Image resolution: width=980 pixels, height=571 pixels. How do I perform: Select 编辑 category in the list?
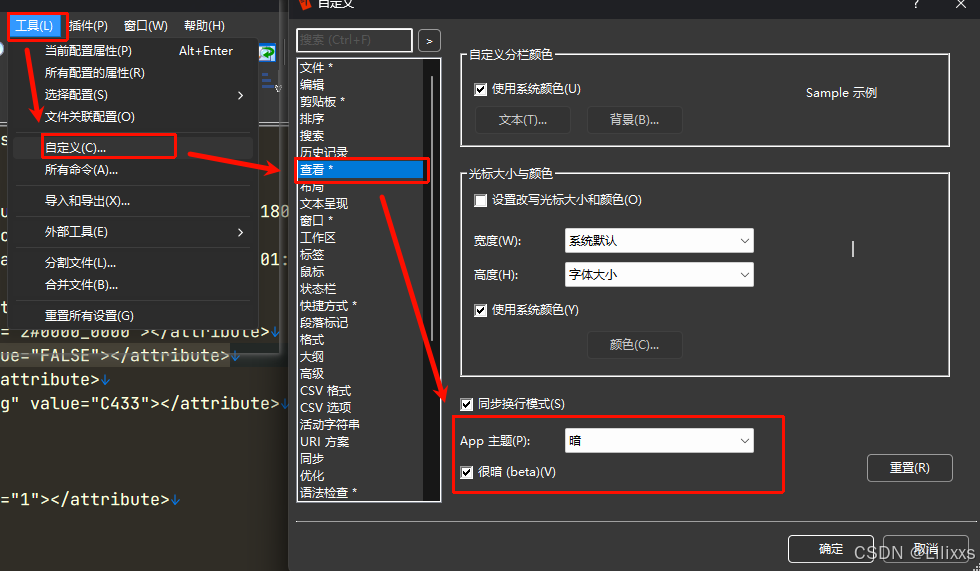point(361,84)
